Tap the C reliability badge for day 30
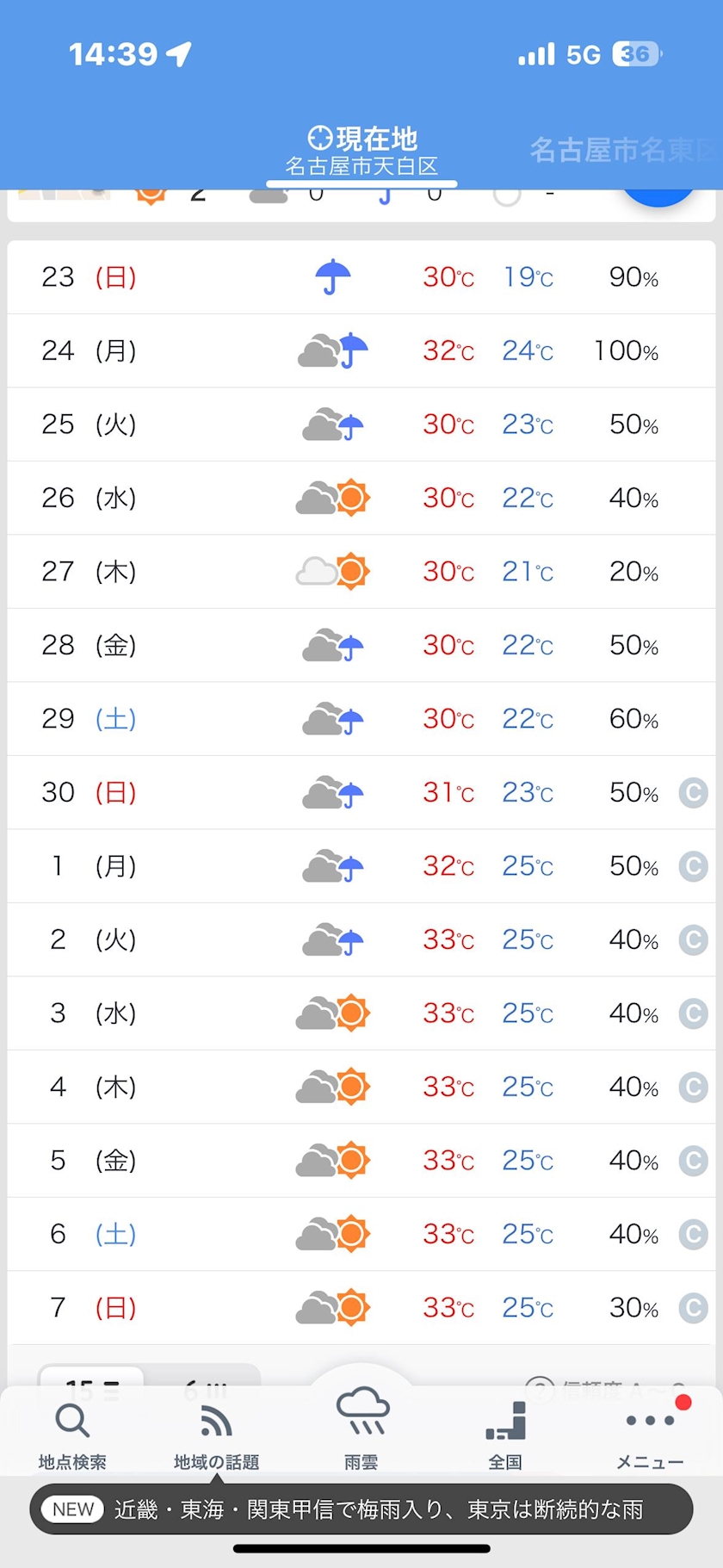Image resolution: width=723 pixels, height=1568 pixels. pos(693,792)
